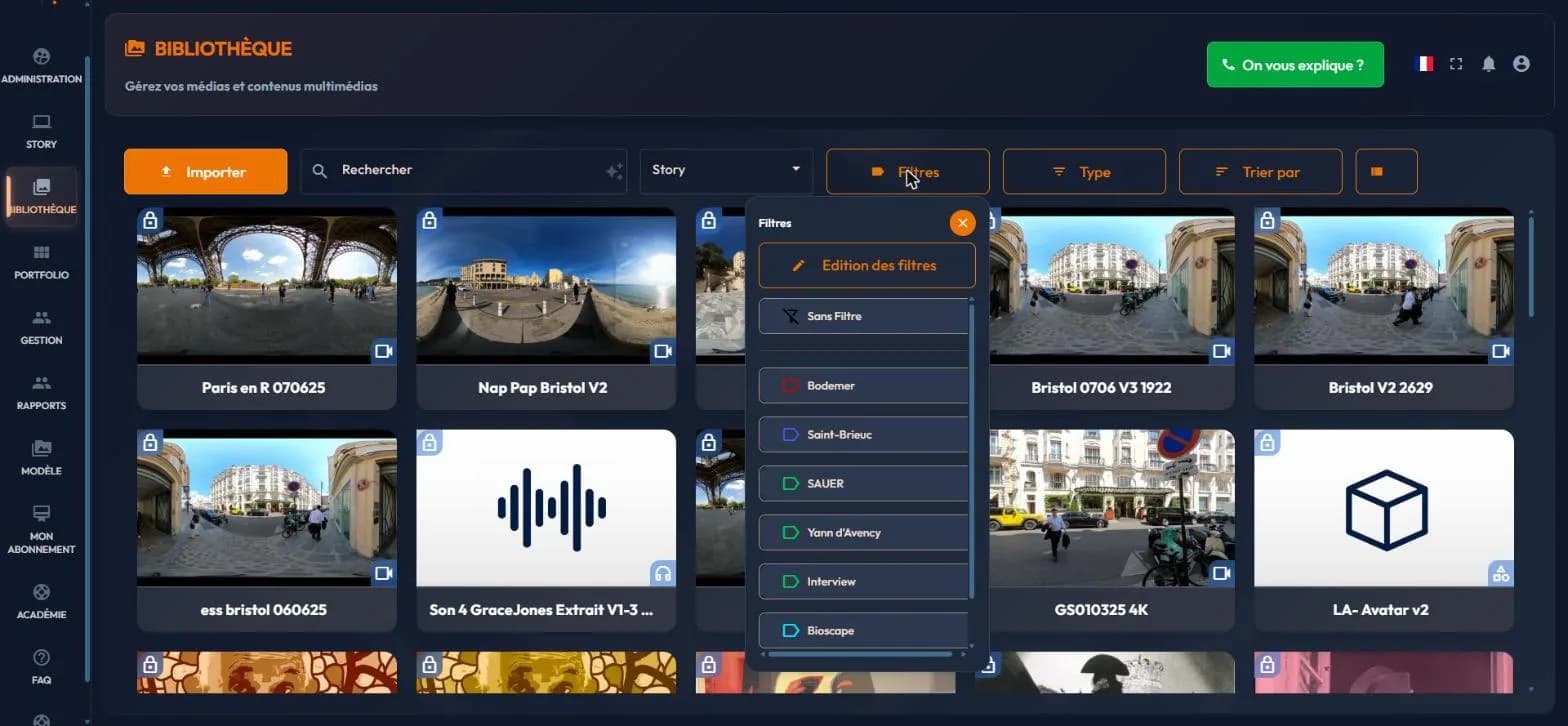Click the On vous explique ? button
This screenshot has height=726, width=1568.
click(x=1295, y=65)
